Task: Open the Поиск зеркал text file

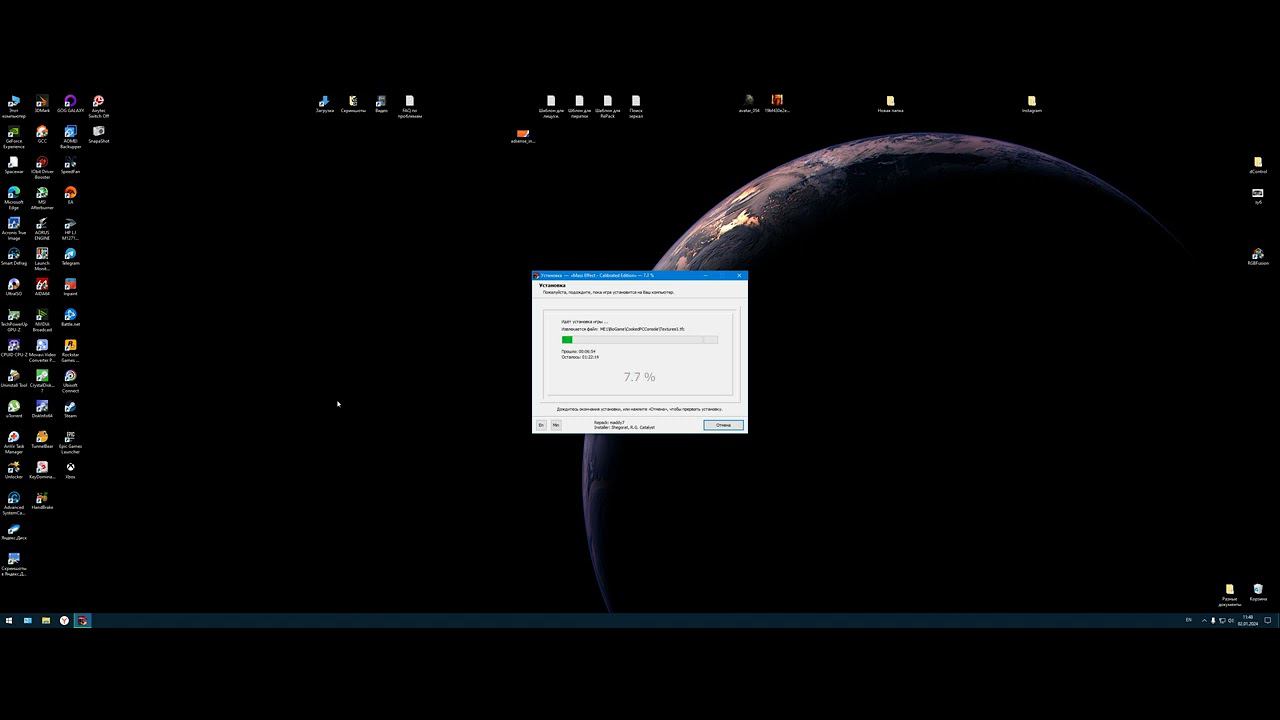Action: click(x=636, y=107)
